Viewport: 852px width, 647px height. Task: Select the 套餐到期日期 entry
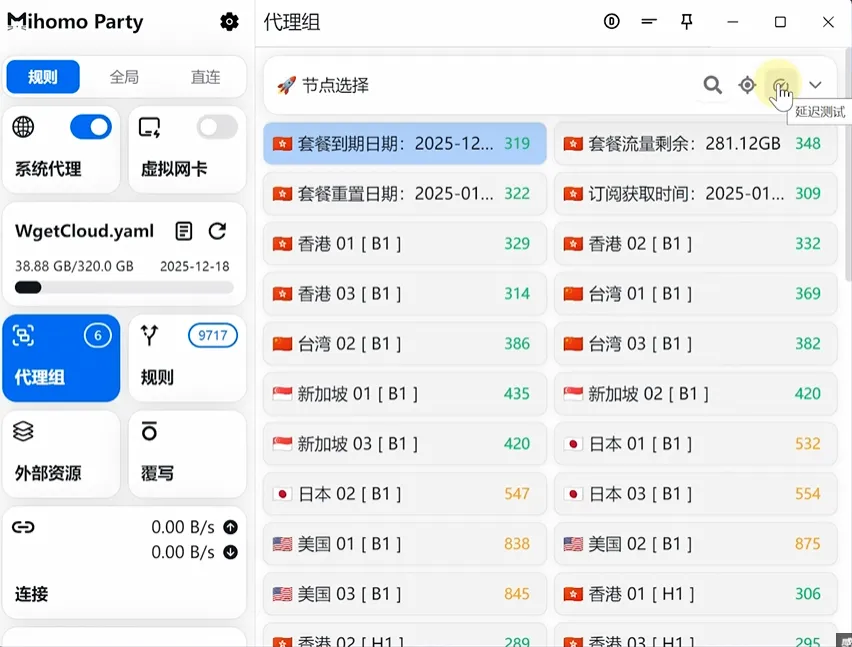click(404, 143)
